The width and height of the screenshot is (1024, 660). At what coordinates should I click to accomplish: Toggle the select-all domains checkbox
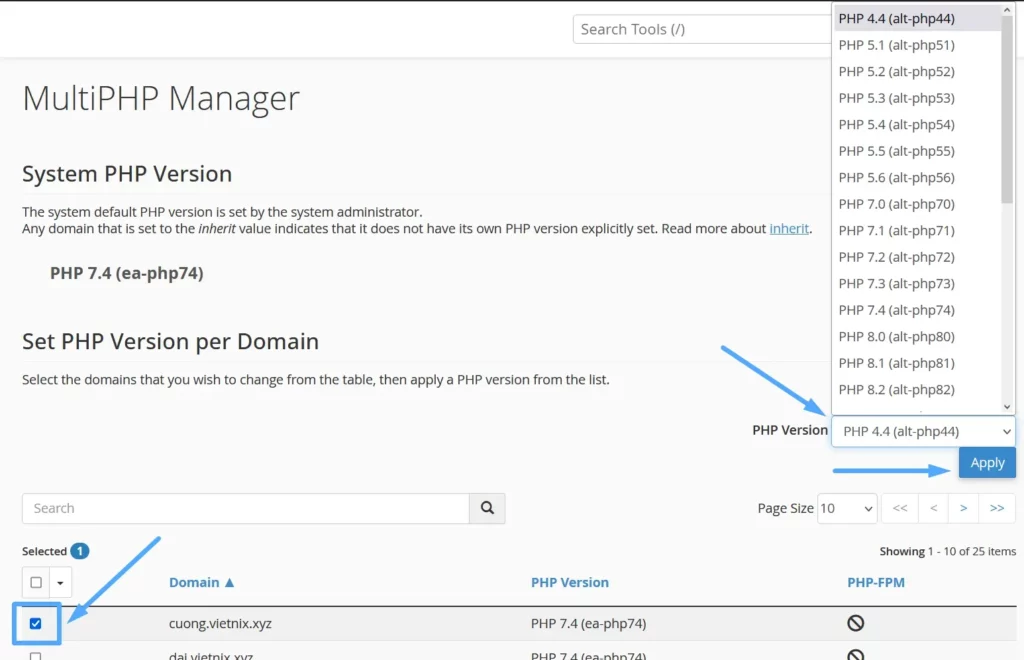point(36,582)
